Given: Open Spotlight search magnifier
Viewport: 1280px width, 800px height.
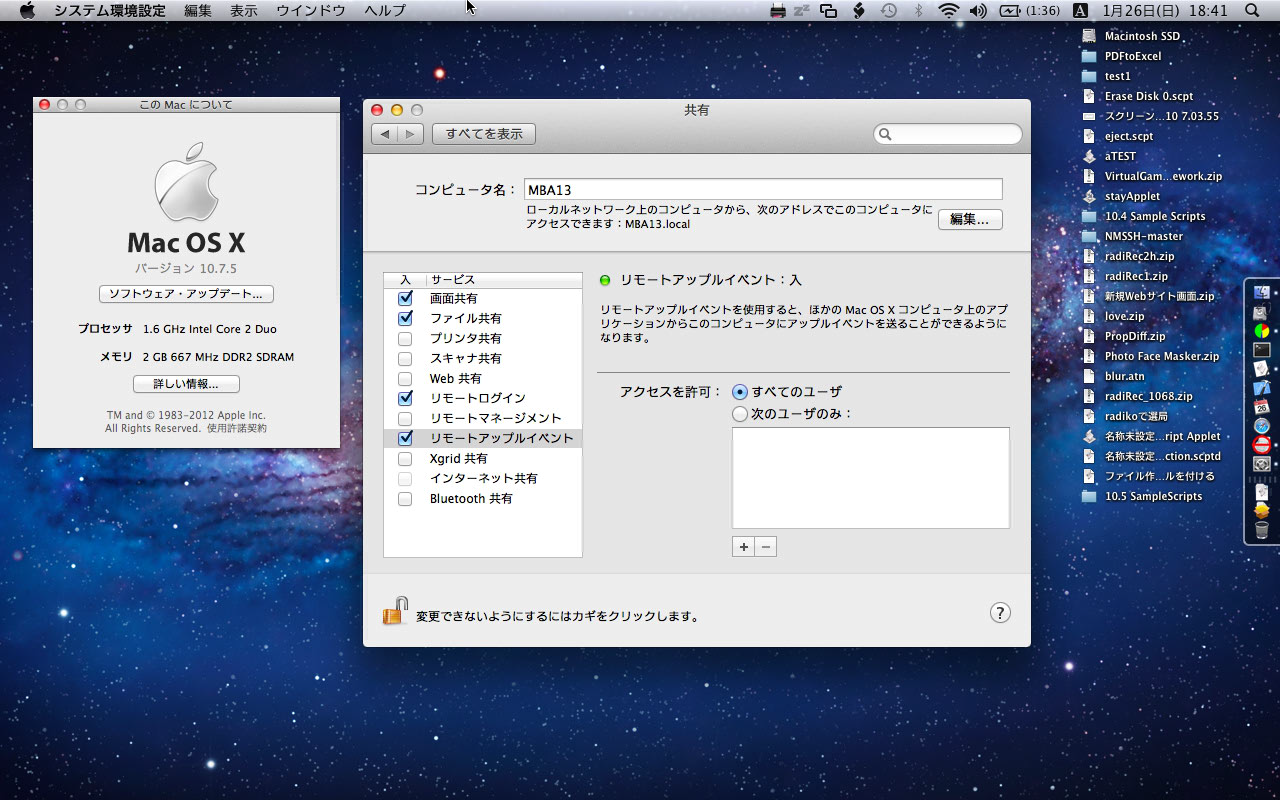Looking at the screenshot, I should click(x=1253, y=10).
